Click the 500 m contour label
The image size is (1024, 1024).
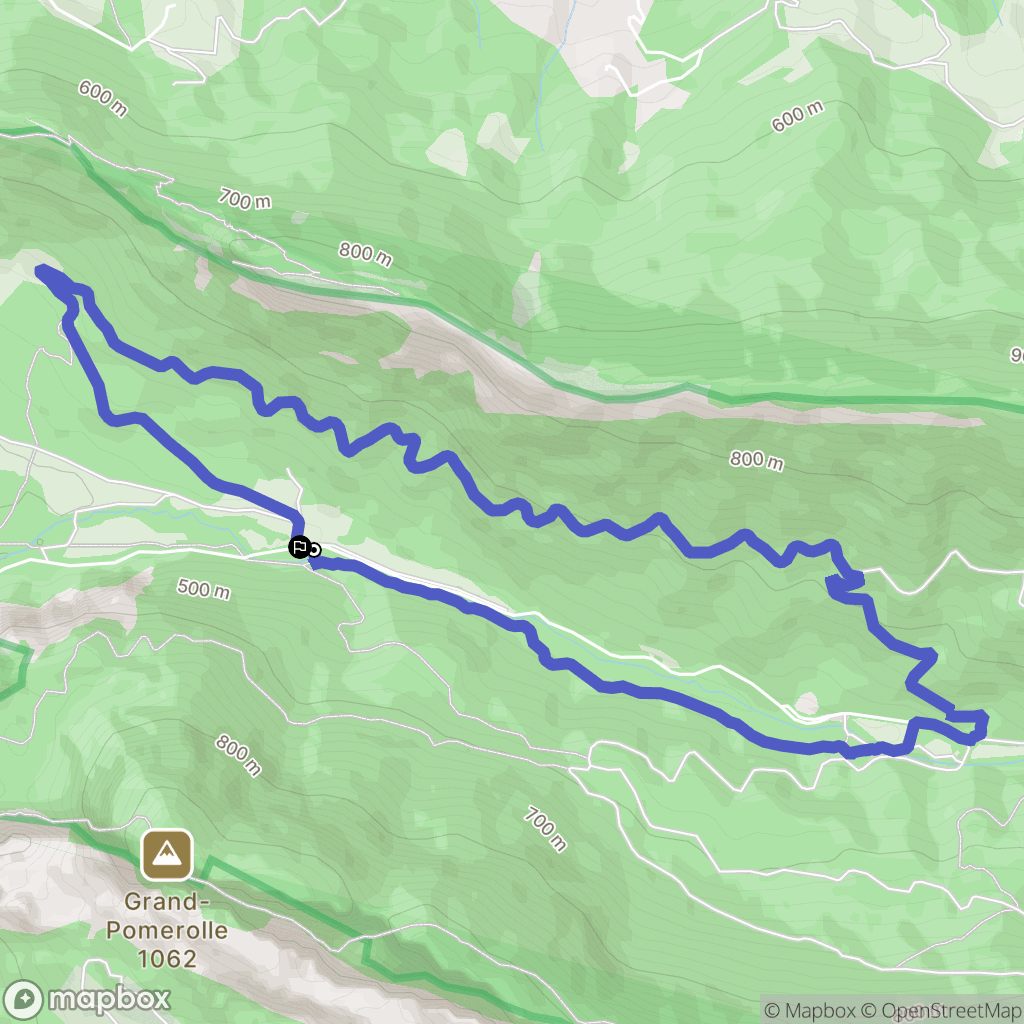[x=204, y=588]
